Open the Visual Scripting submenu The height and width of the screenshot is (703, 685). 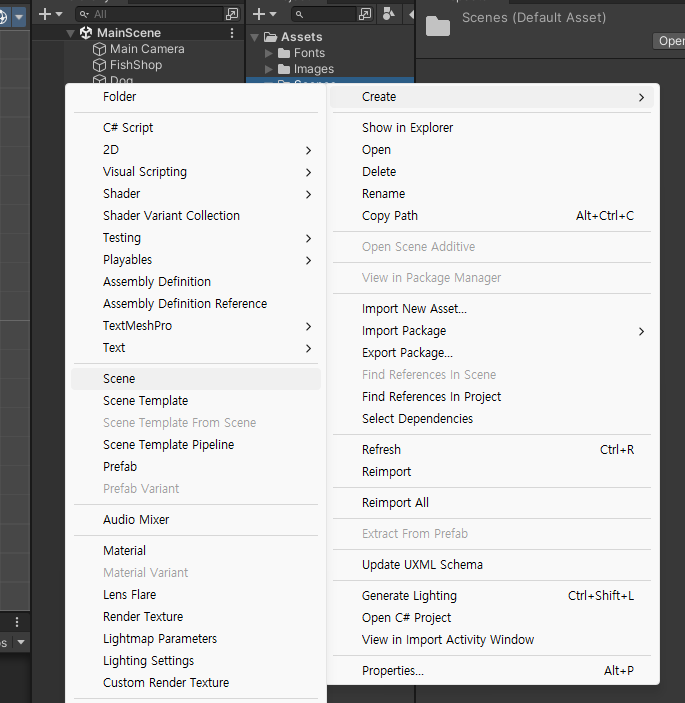196,172
